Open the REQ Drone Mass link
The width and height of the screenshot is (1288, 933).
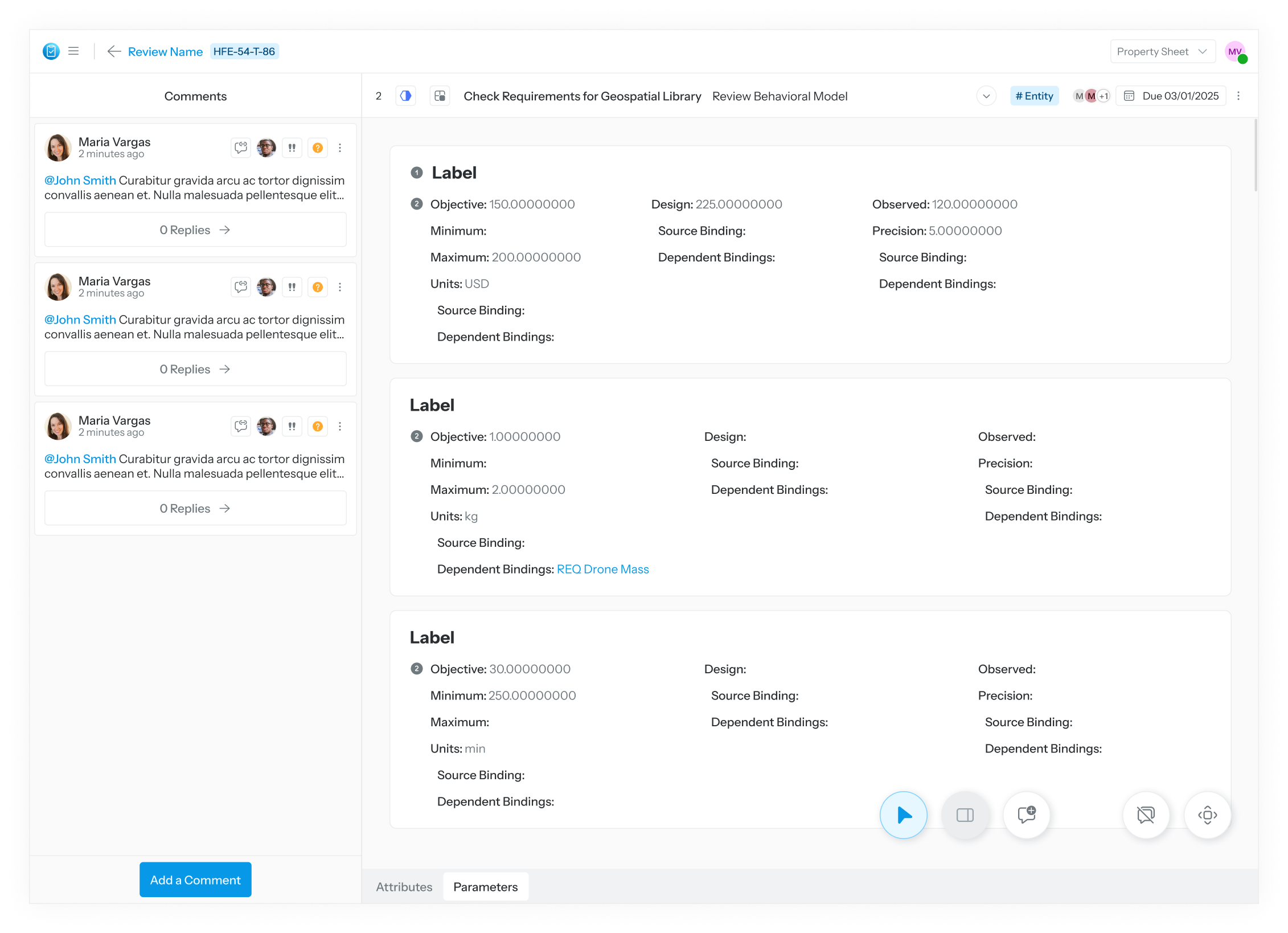pos(602,569)
